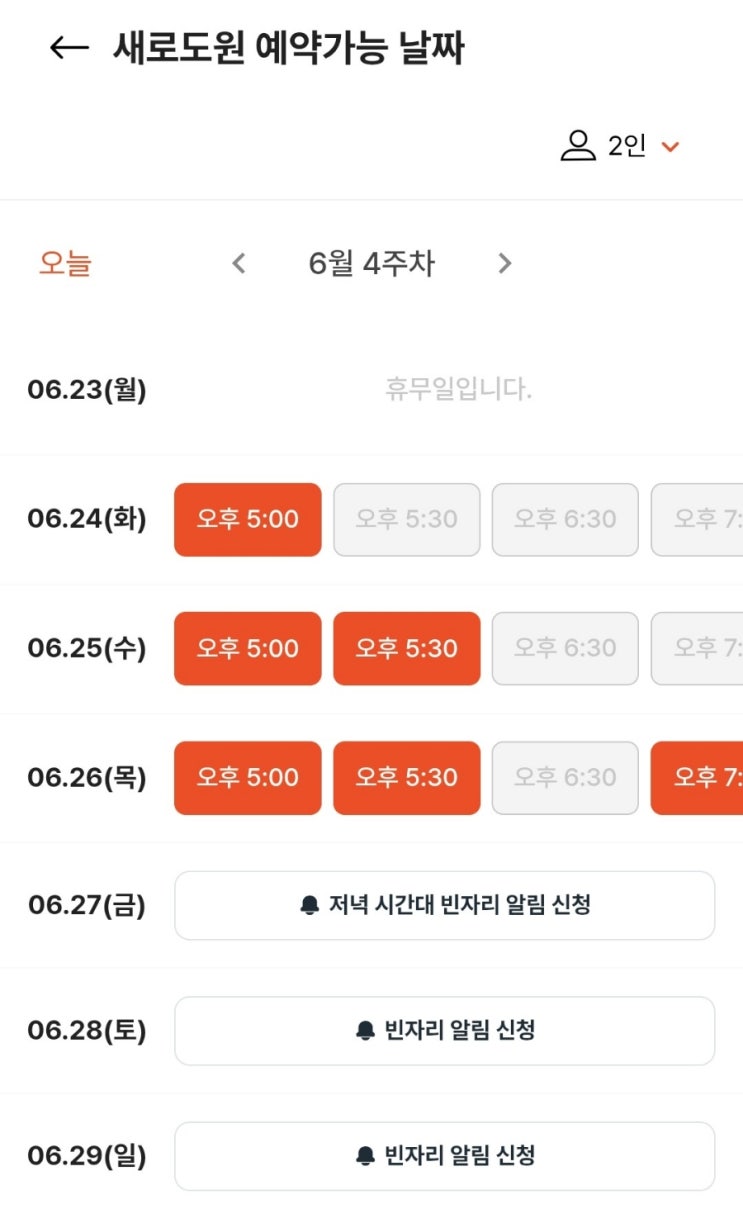This screenshot has width=743, height=1209.
Task: Tap greyed-out 오후 5:30 slot on 06.24(화)
Action: coord(407,520)
